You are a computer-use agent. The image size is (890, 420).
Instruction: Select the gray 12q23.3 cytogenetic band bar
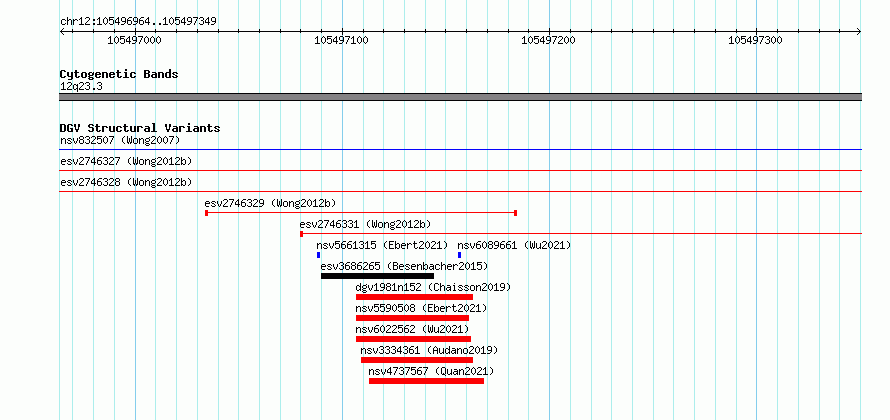point(460,97)
